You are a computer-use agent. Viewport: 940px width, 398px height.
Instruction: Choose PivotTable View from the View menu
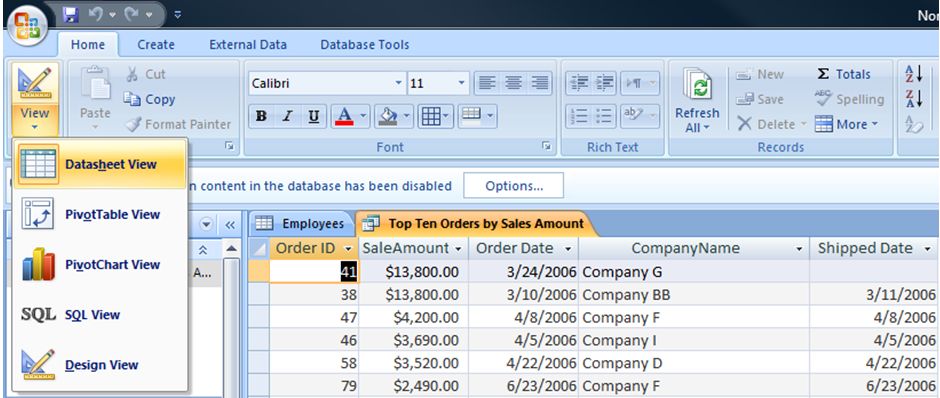(x=101, y=214)
